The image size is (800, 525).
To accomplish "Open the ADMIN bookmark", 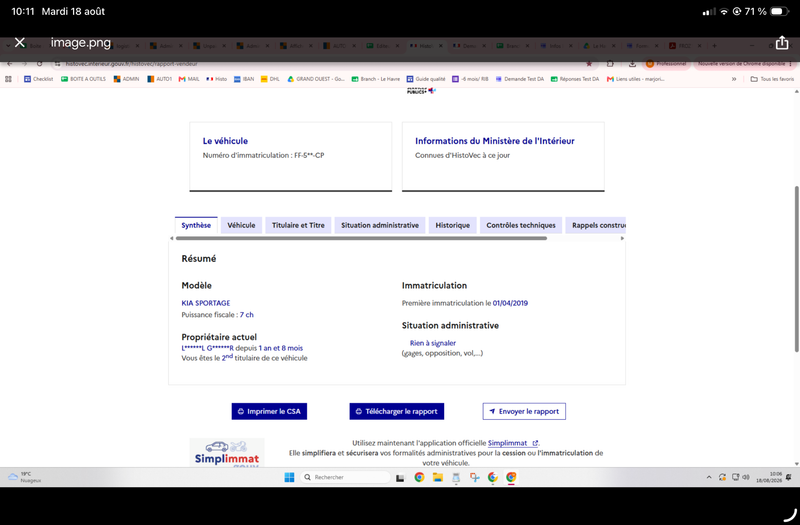I will [126, 79].
